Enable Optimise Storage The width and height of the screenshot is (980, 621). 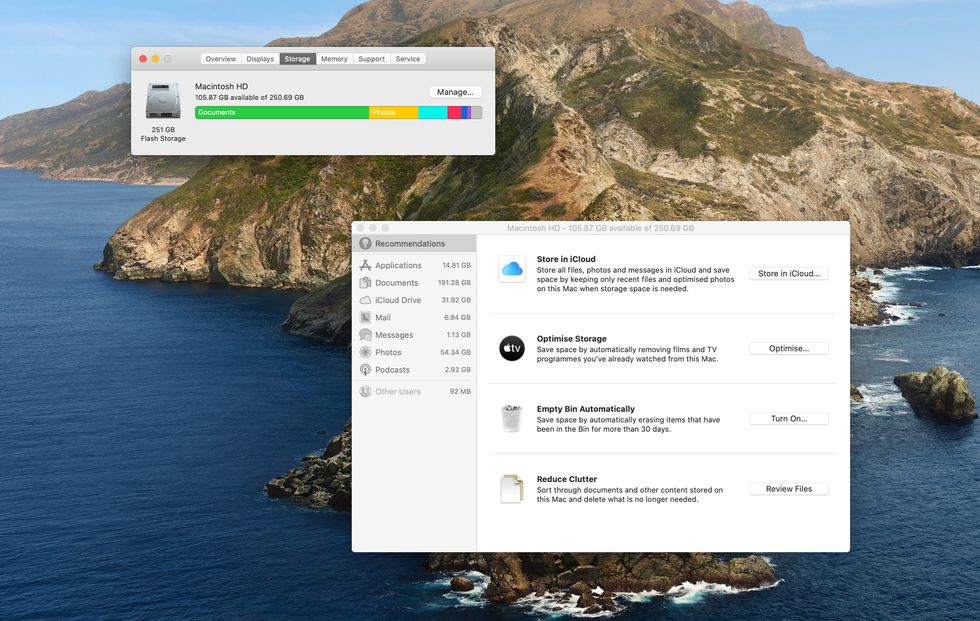(x=788, y=348)
